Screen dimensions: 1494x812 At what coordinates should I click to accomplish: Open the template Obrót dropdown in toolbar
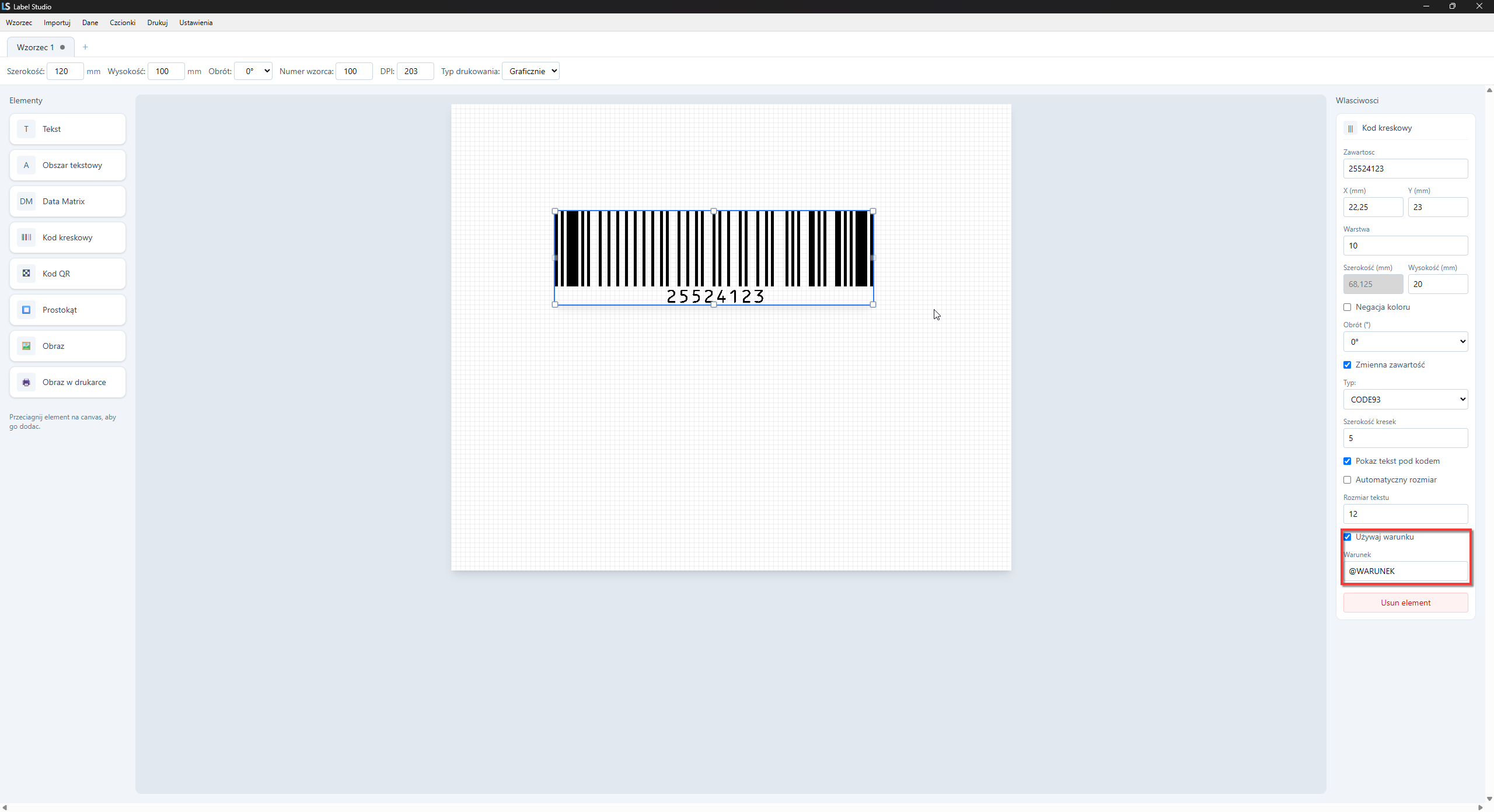point(253,71)
